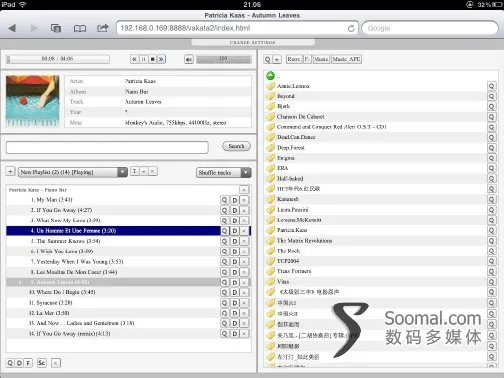Adjust the volume slider showing 100
Image resolution: width=504 pixels, height=378 pixels.
pos(224,59)
